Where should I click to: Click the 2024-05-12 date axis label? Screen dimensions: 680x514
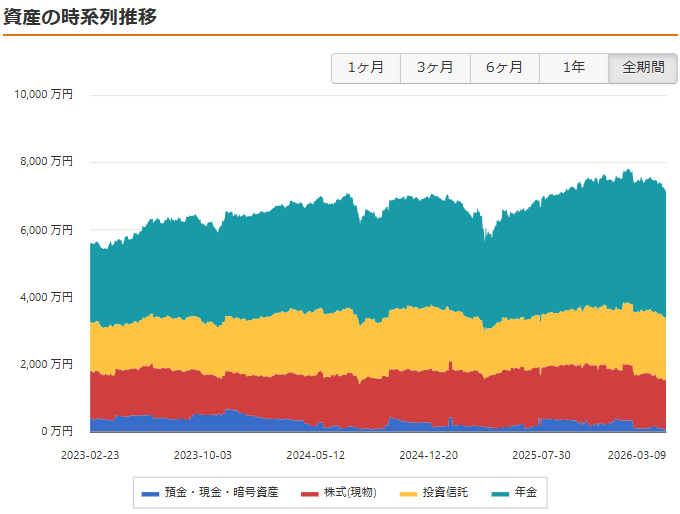(316, 454)
